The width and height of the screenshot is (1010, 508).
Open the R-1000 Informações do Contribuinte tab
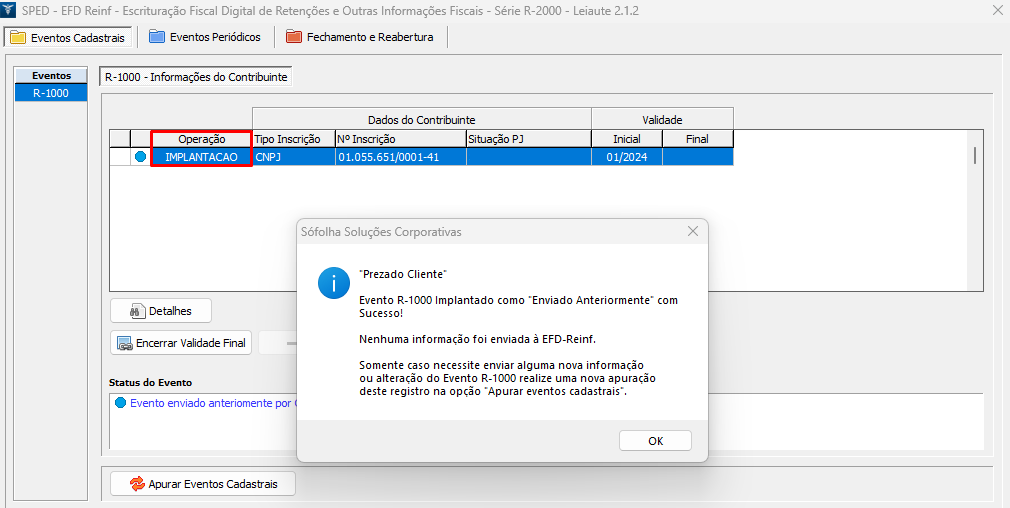pos(196,76)
